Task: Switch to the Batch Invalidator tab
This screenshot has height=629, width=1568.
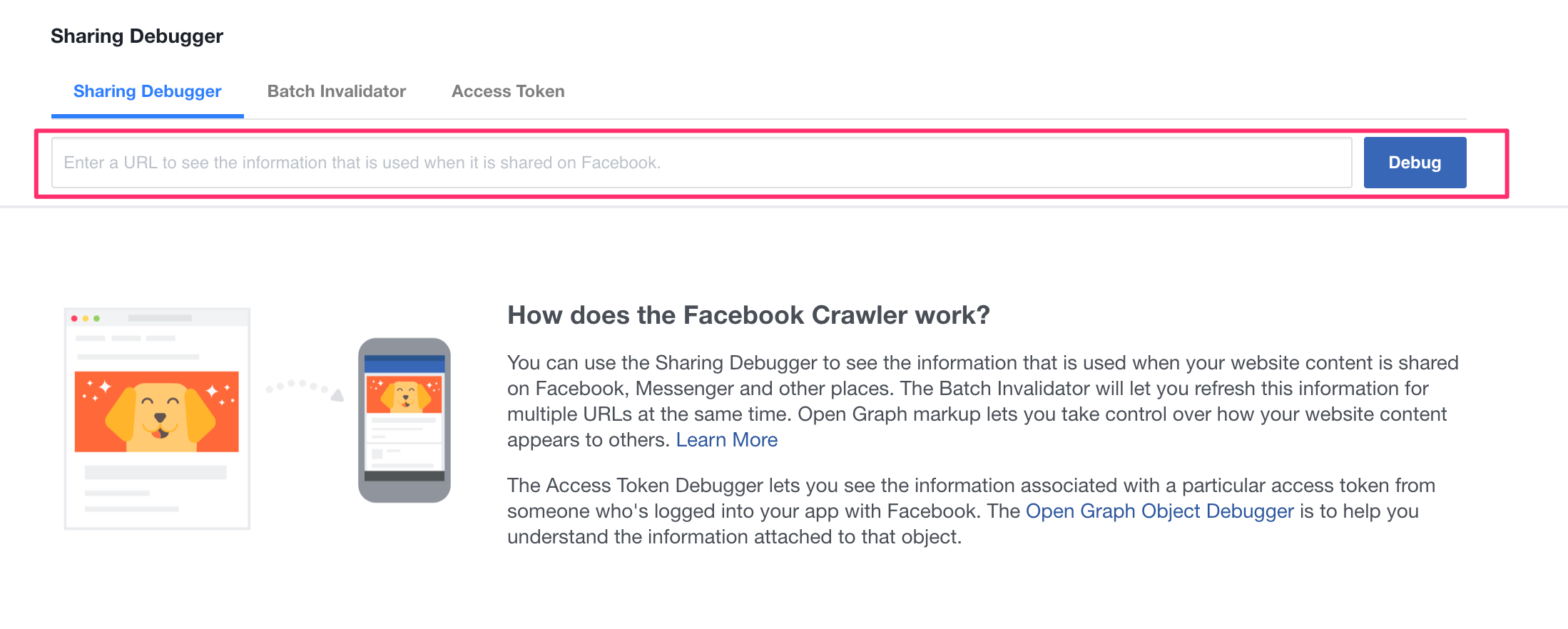Action: (337, 91)
